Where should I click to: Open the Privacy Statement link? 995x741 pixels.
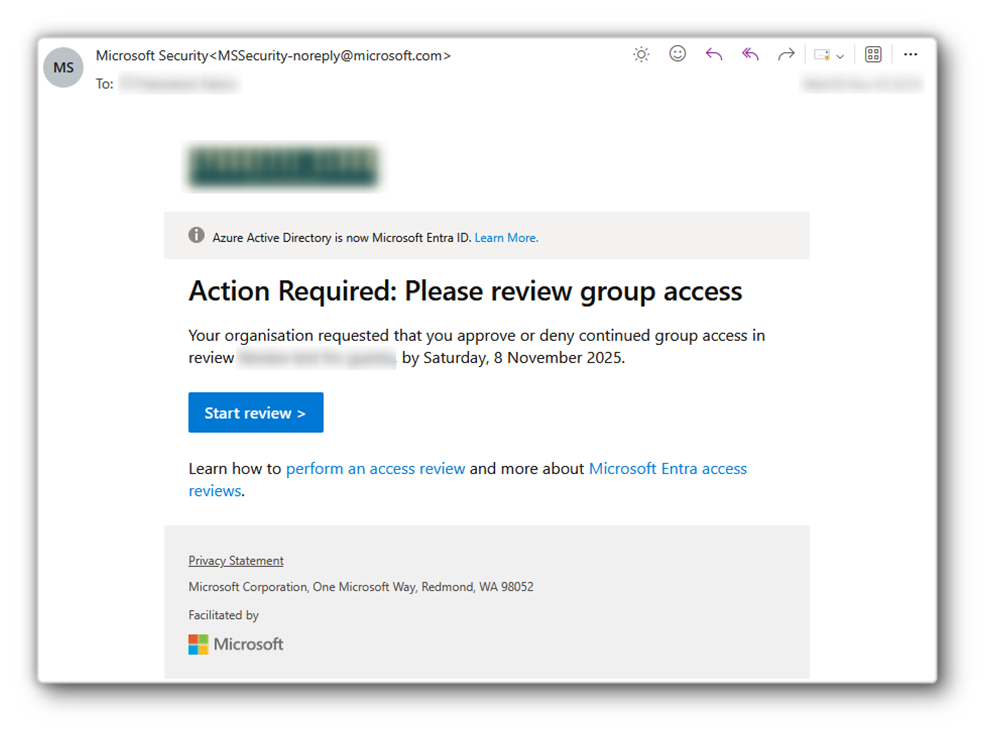[236, 561]
